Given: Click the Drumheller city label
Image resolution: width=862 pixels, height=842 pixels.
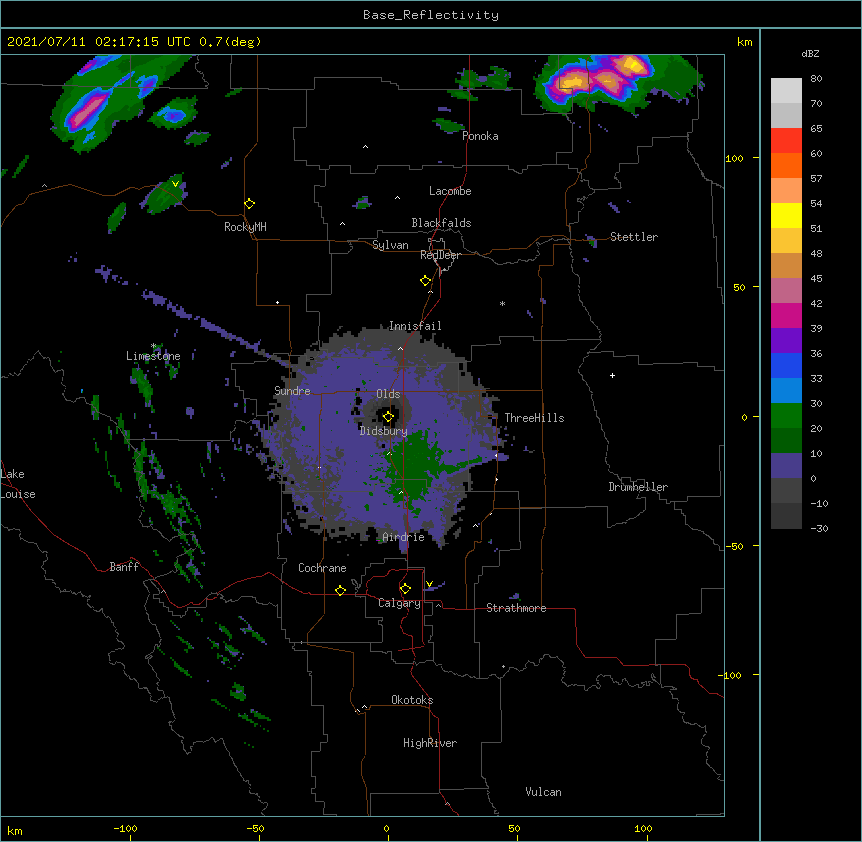Looking at the screenshot, I should pos(638,487).
